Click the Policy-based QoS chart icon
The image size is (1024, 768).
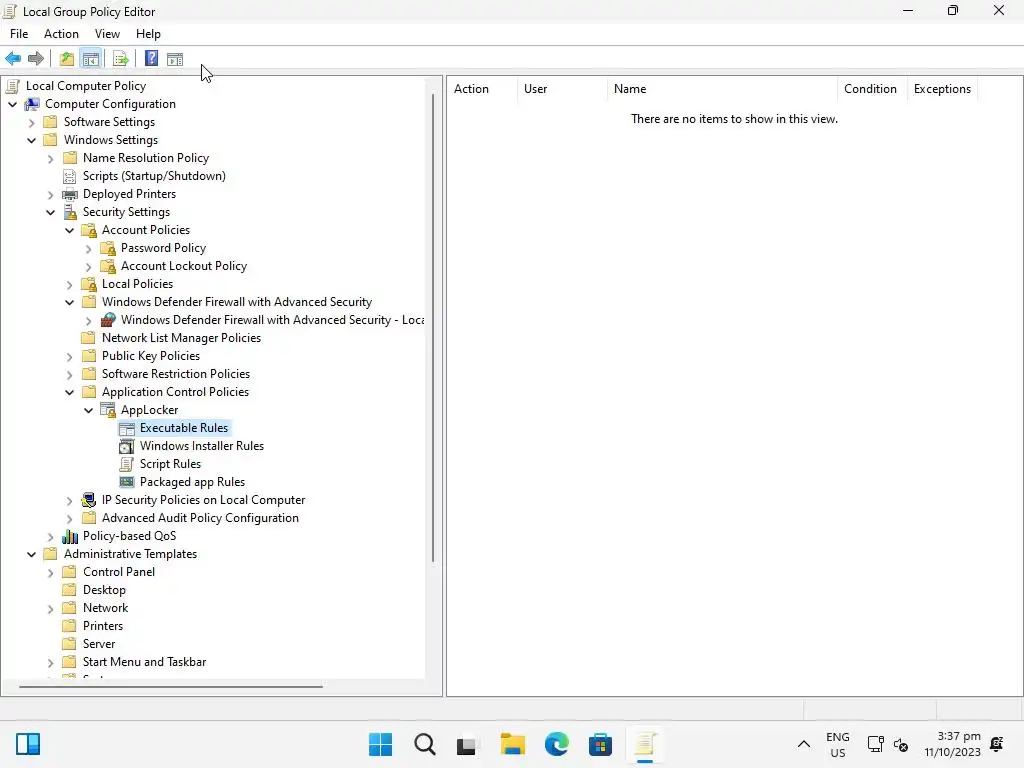tap(70, 536)
